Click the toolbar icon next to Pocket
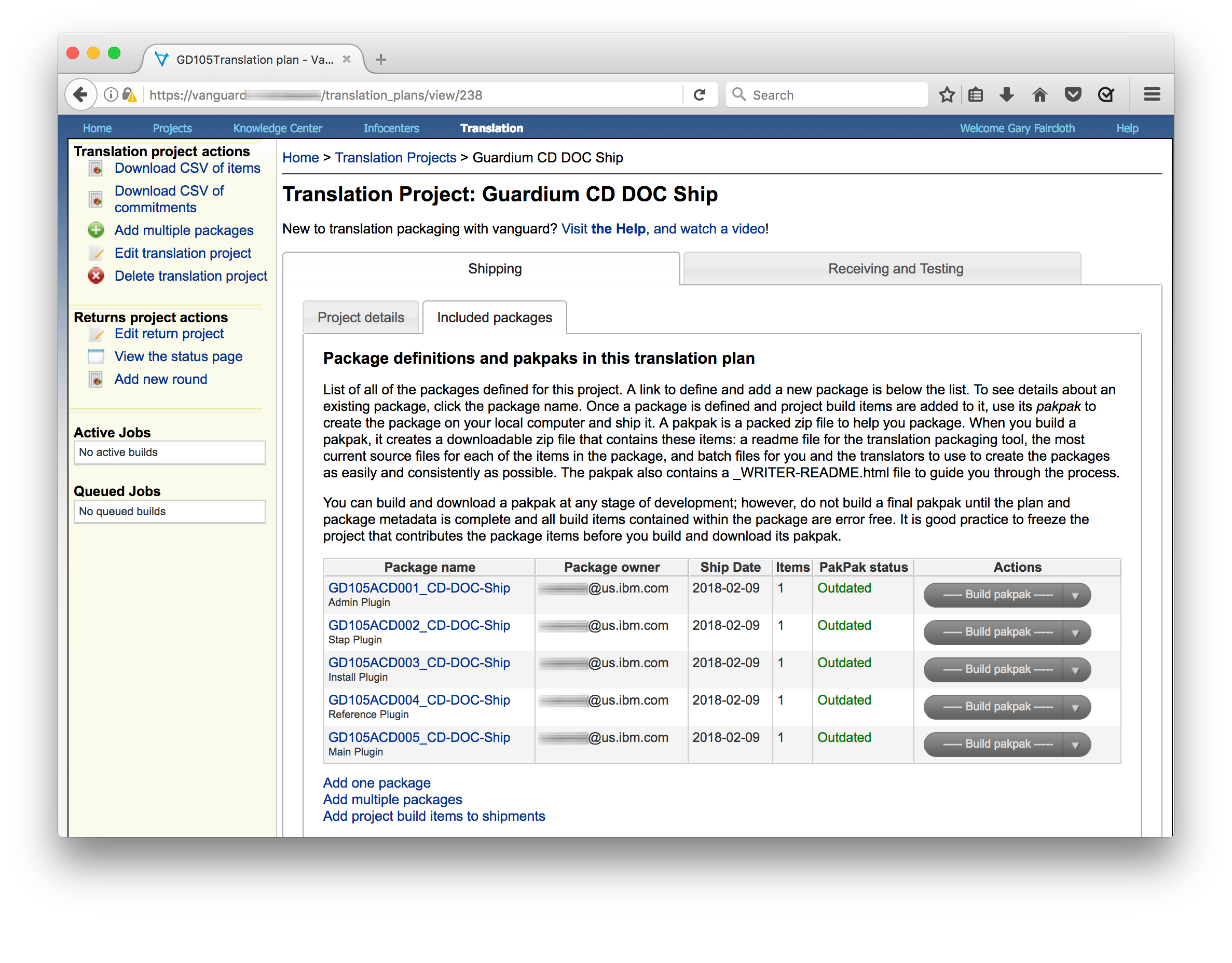This screenshot has height=963, width=1232. 1106,95
